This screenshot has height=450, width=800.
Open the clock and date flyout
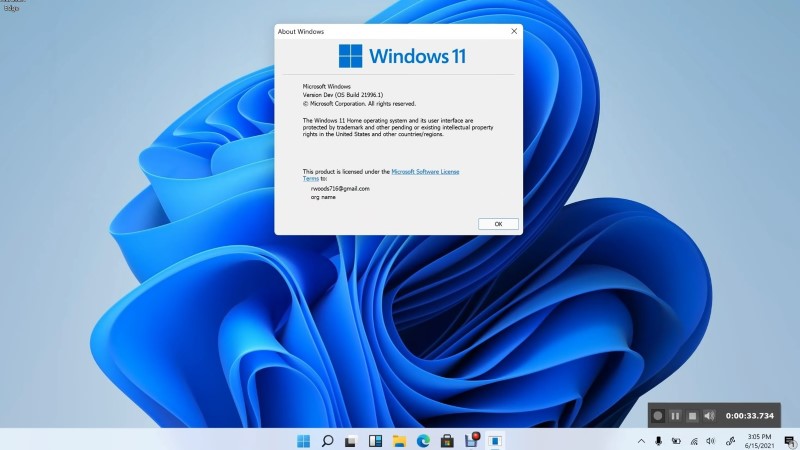757,440
